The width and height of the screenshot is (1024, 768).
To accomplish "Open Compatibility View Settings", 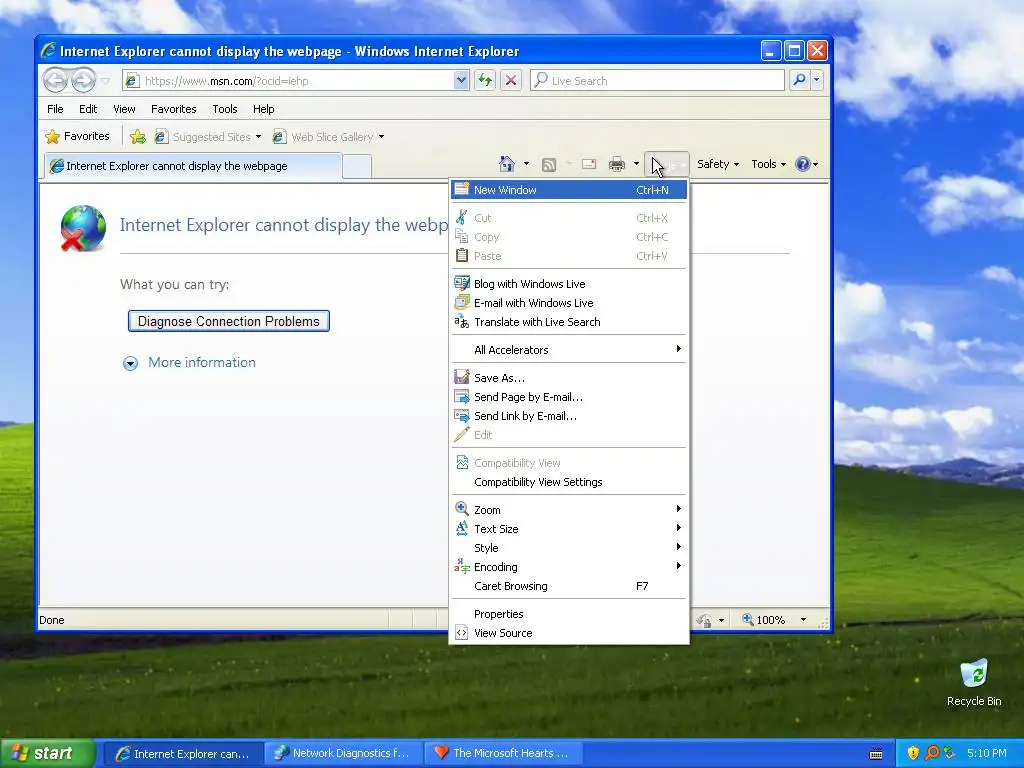I will point(569,482).
